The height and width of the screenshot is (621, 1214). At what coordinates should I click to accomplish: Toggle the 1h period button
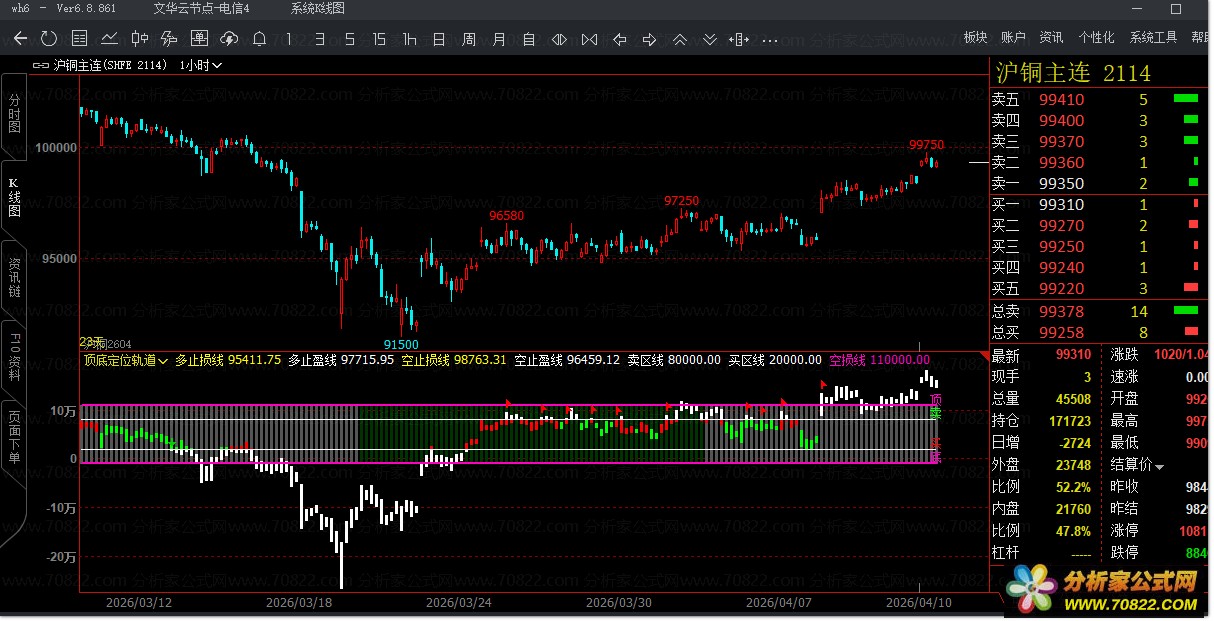[409, 39]
